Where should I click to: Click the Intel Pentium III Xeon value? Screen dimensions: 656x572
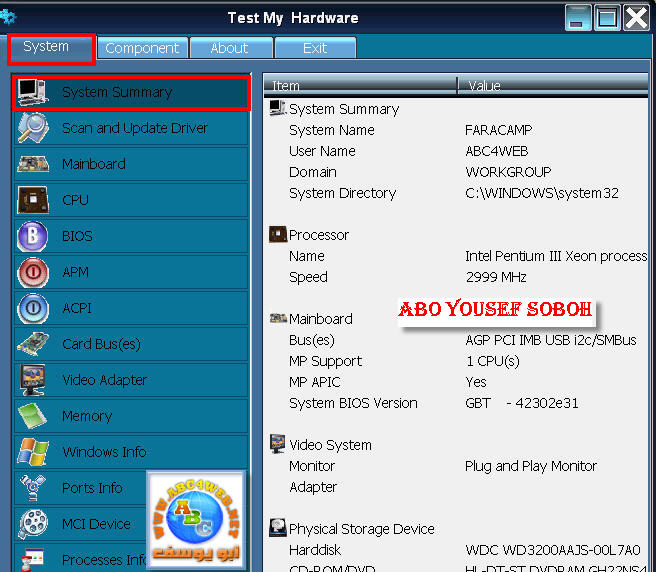pos(556,256)
